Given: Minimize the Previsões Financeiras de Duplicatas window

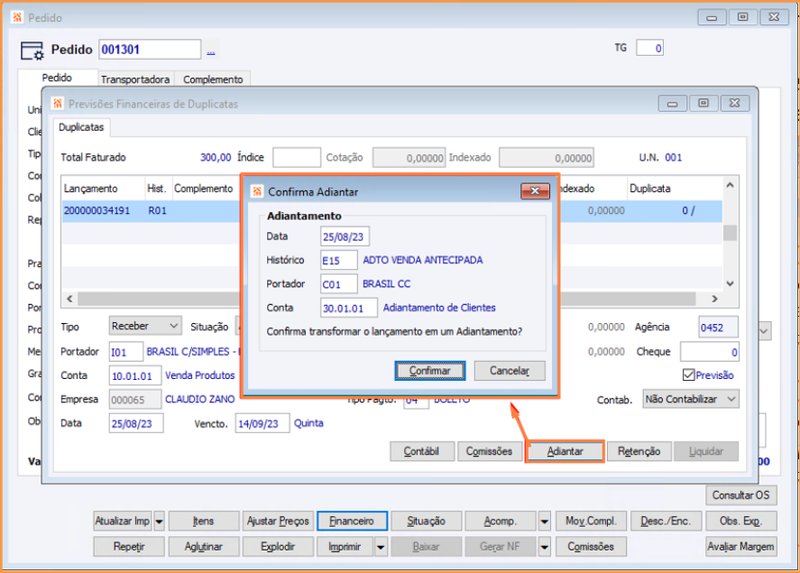Looking at the screenshot, I should point(672,104).
